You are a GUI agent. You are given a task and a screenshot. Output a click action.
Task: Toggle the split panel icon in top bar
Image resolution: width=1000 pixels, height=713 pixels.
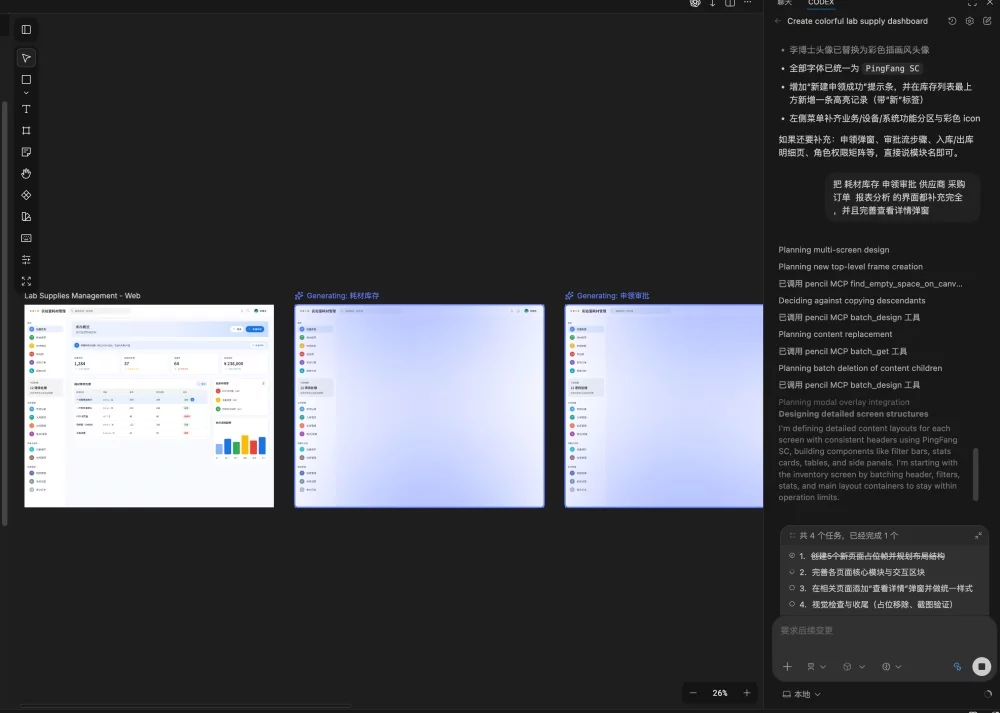pyautogui.click(x=730, y=3)
